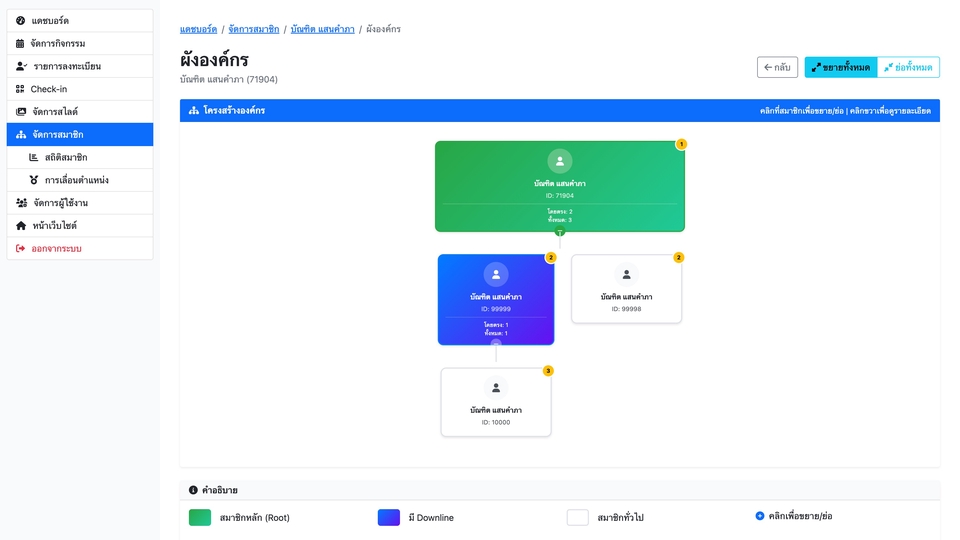Viewport: 960px width, 540px height.
Task: Click the calendar icon for จัดการกิจกรรม
Action: (21, 44)
